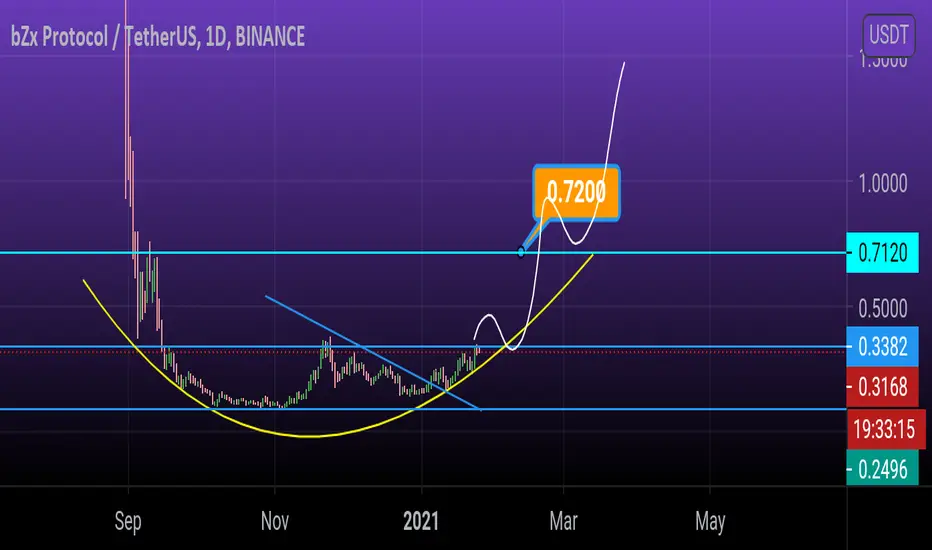Click the 1.0000 price axis value
932x550 pixels.
tap(883, 184)
